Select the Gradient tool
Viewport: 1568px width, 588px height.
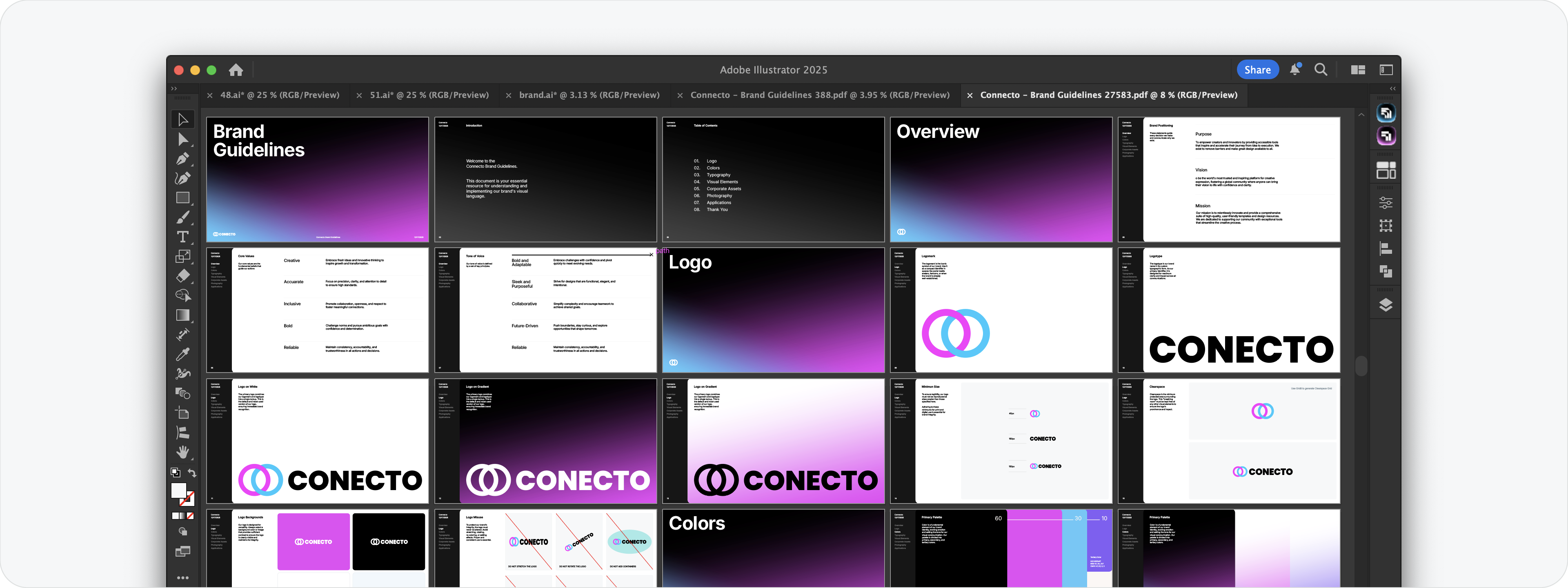pyautogui.click(x=183, y=315)
